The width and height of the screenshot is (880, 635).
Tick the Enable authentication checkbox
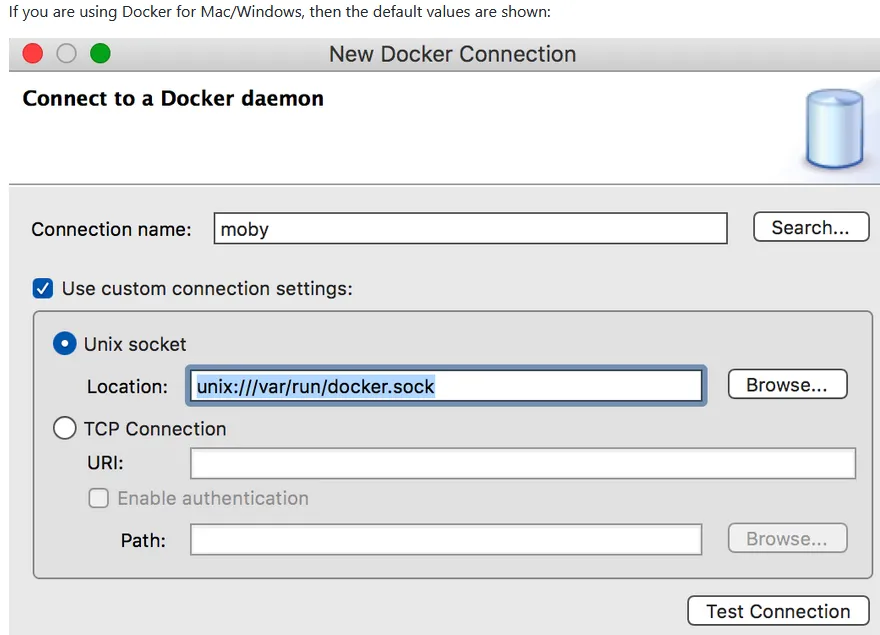pos(98,498)
